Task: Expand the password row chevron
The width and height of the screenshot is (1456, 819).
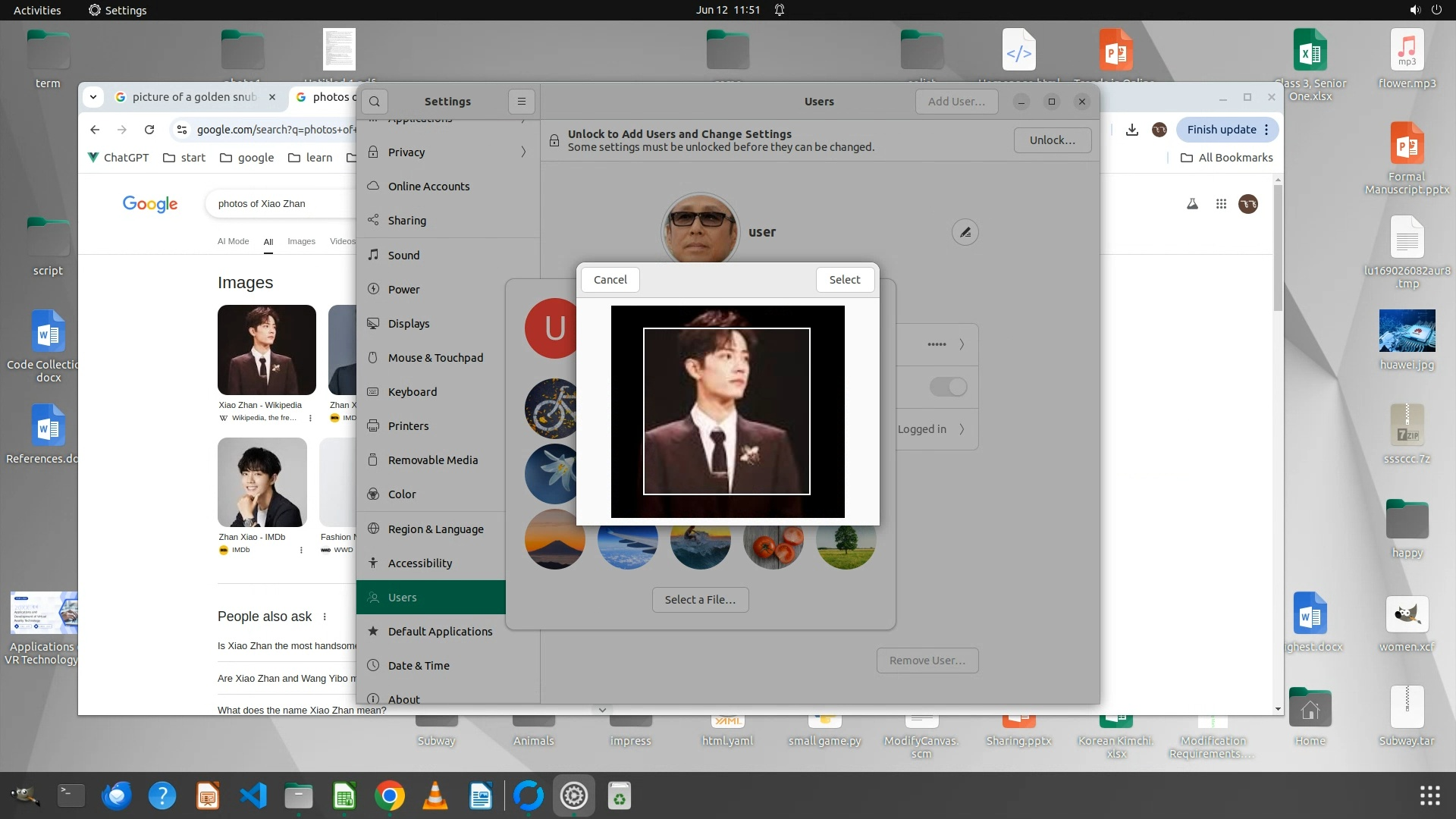Action: pos(962,344)
